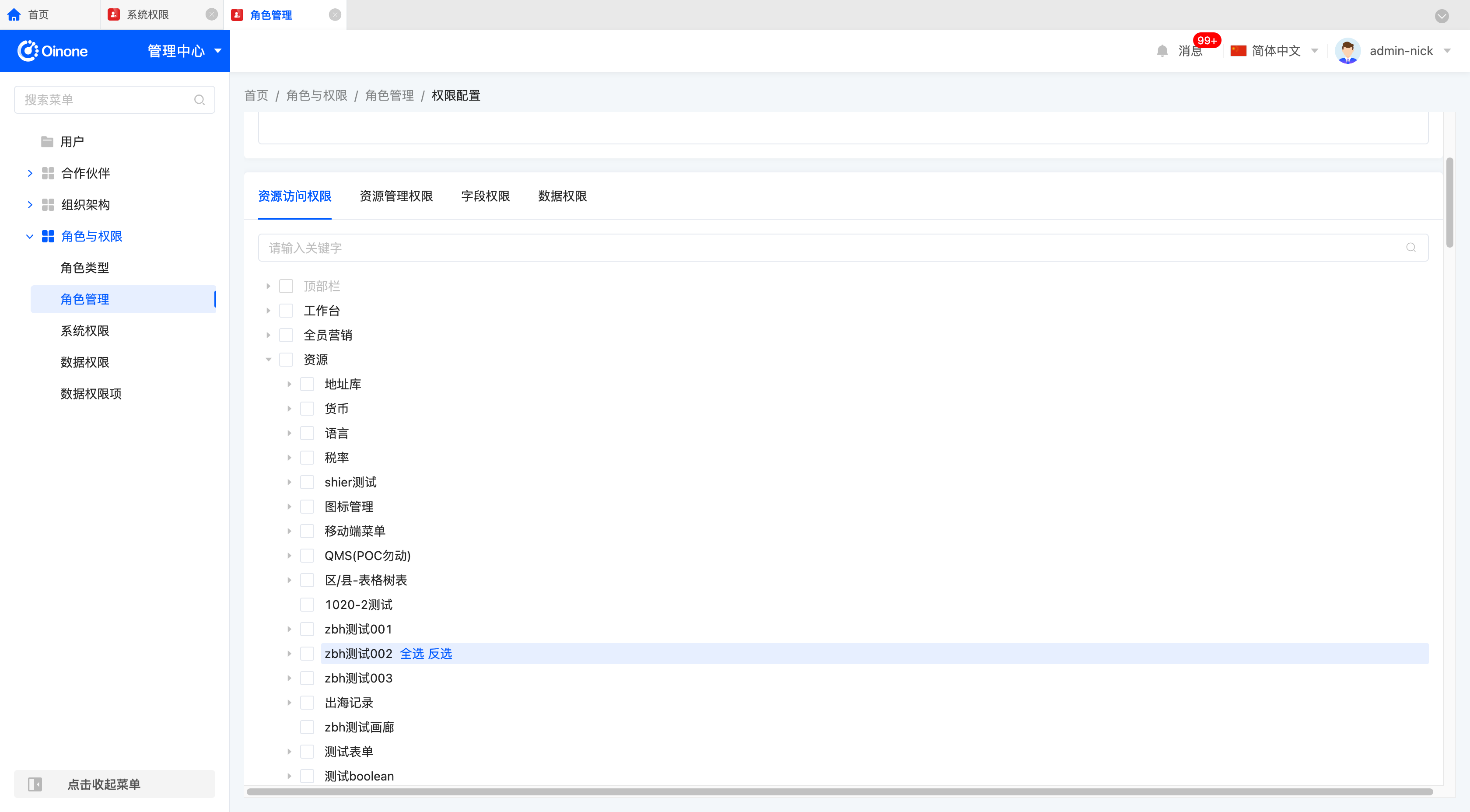1470x812 pixels.
Task: Check the shier测试 checkbox
Action: coord(307,482)
